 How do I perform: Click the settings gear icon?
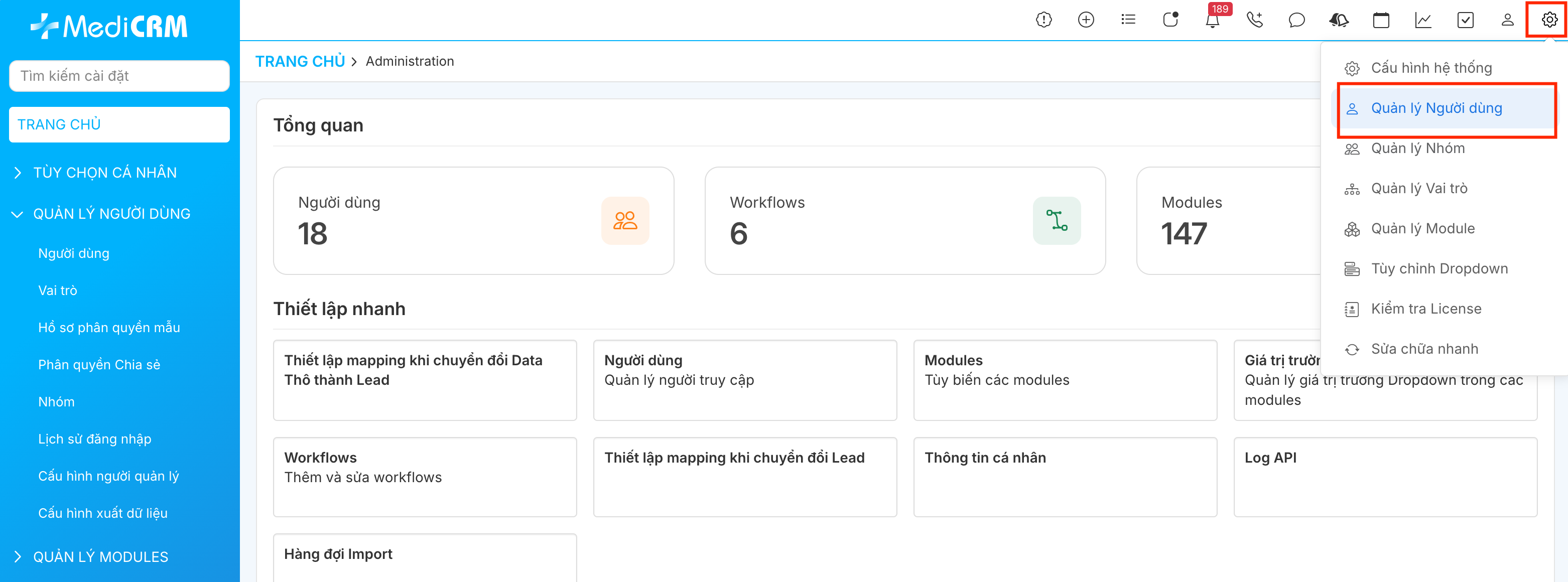point(1548,21)
